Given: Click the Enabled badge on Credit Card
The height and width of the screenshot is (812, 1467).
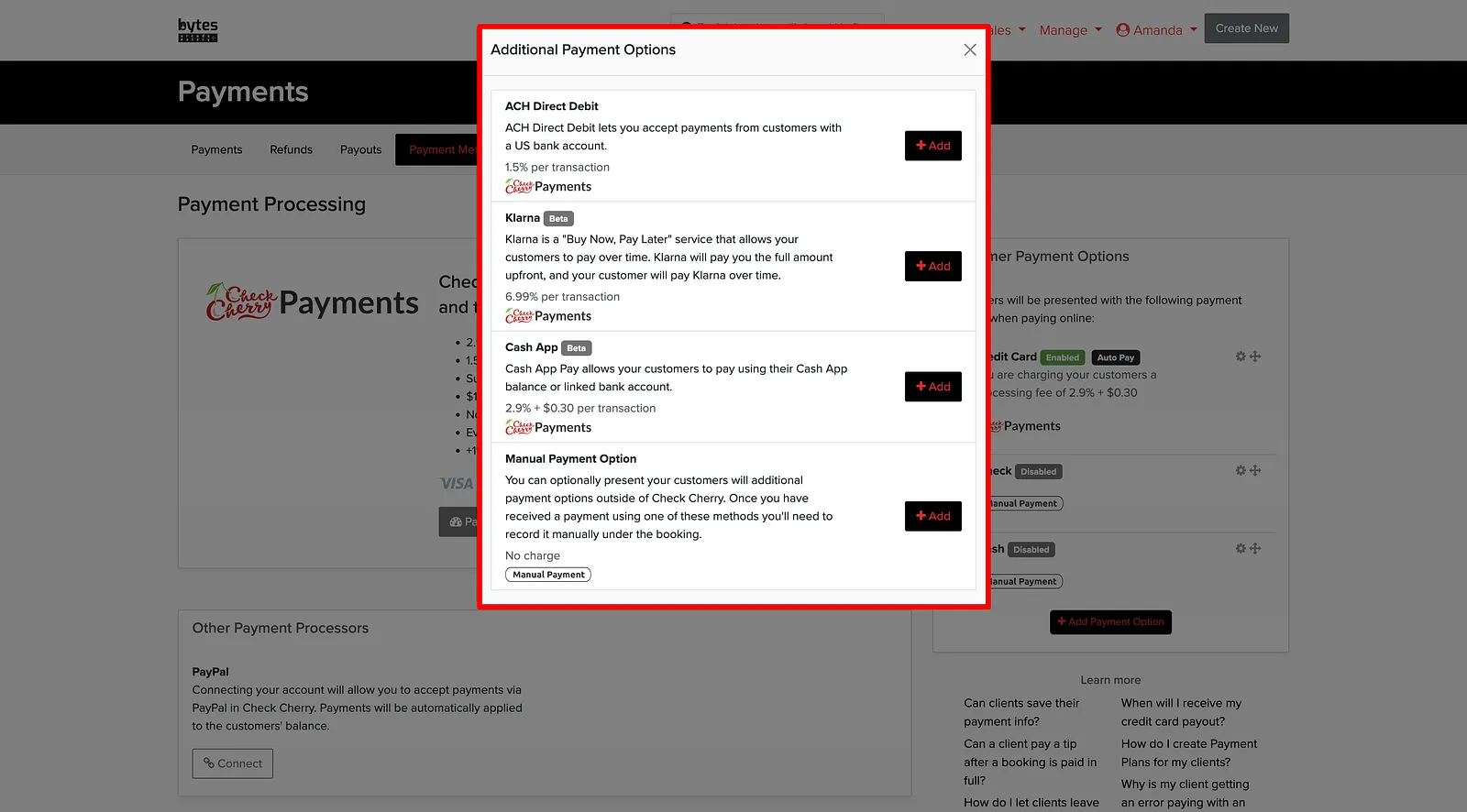Looking at the screenshot, I should [x=1063, y=357].
